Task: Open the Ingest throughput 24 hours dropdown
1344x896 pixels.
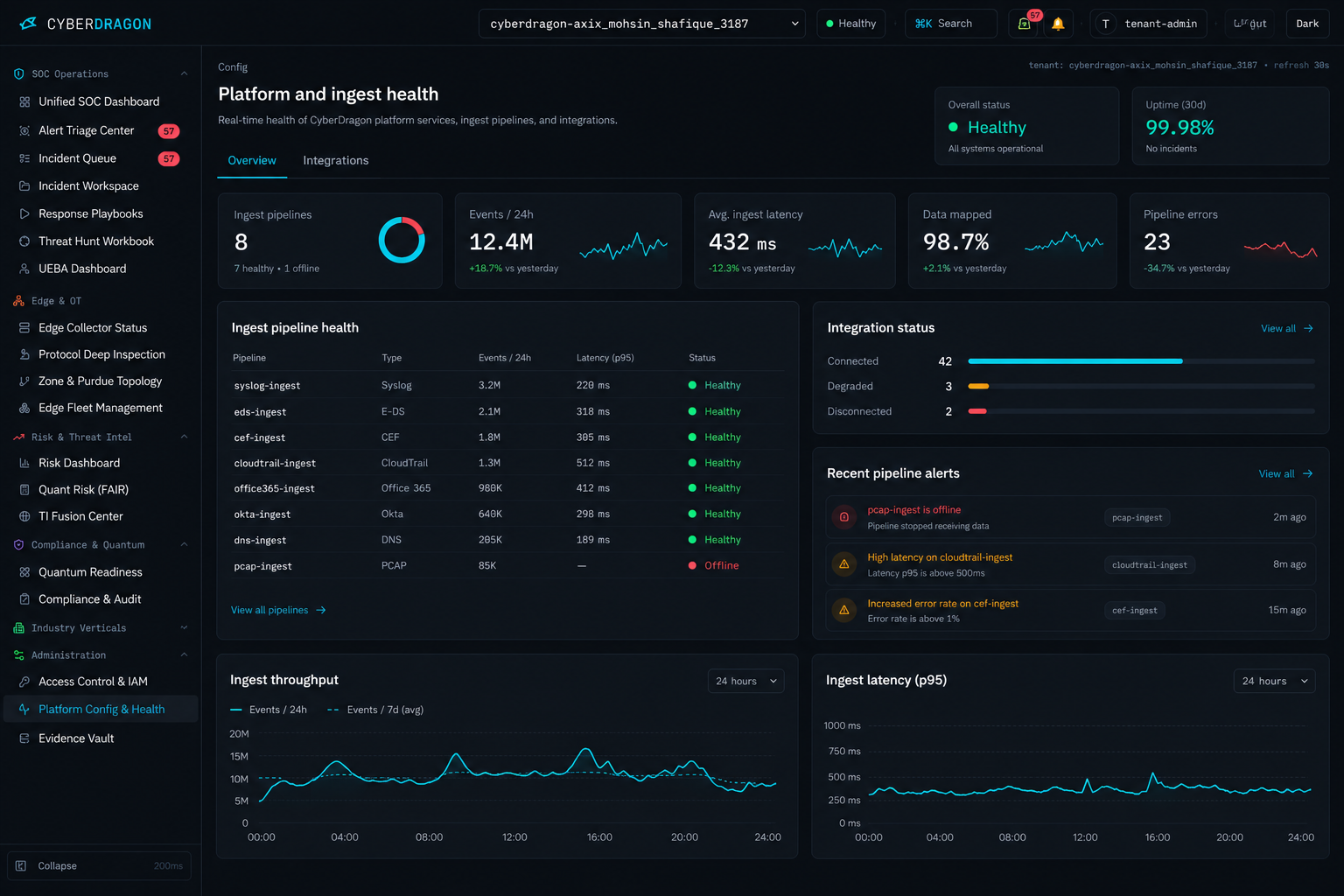Action: click(x=745, y=681)
